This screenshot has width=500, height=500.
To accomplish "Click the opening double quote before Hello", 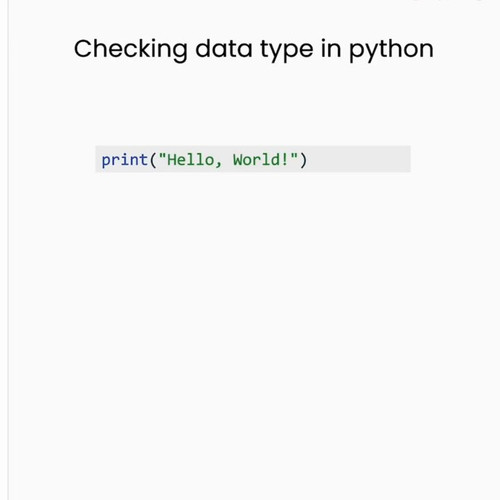I will click(162, 157).
